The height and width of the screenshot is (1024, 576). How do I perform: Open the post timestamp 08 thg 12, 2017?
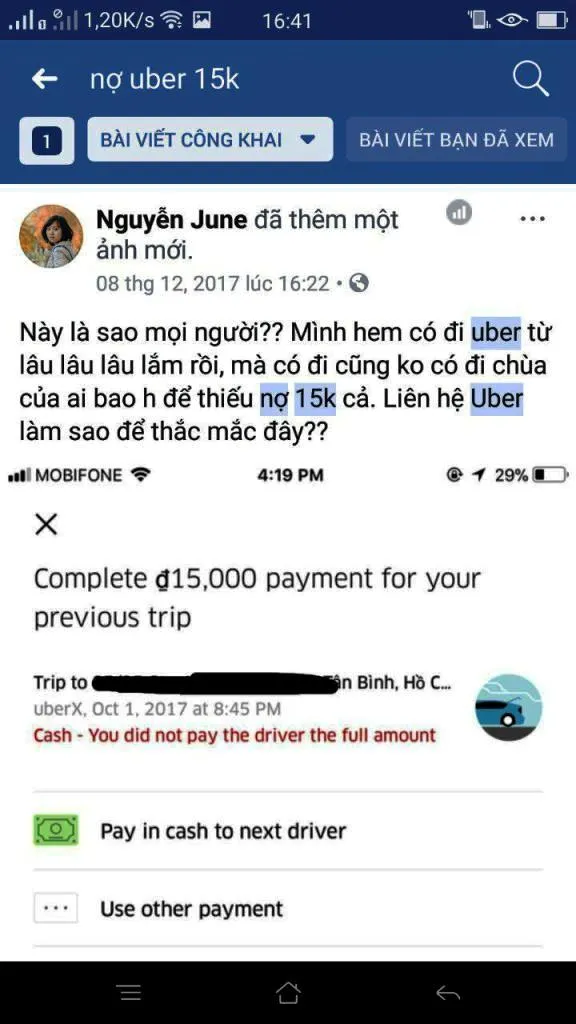coord(213,283)
